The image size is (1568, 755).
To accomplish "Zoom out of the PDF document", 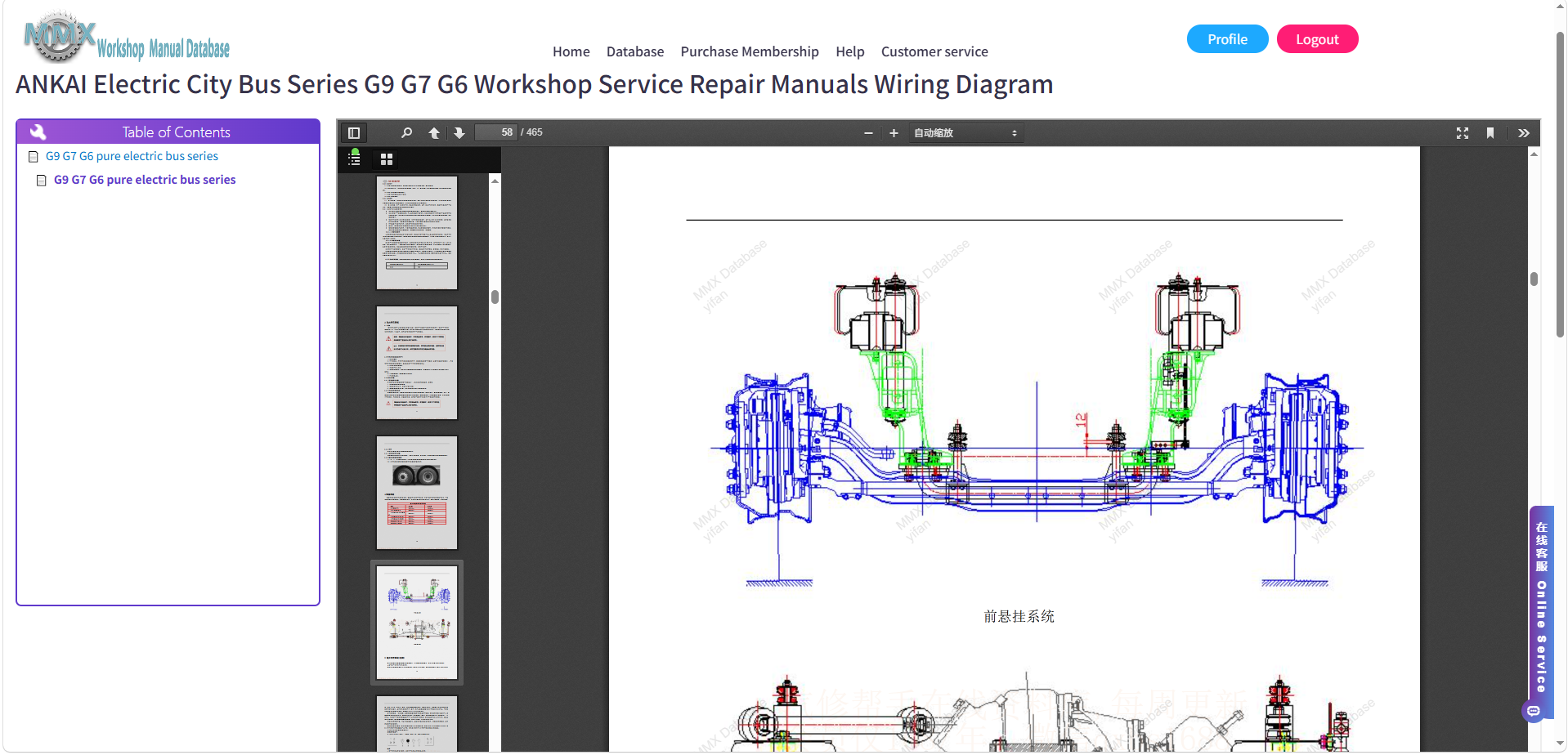I will [x=868, y=133].
